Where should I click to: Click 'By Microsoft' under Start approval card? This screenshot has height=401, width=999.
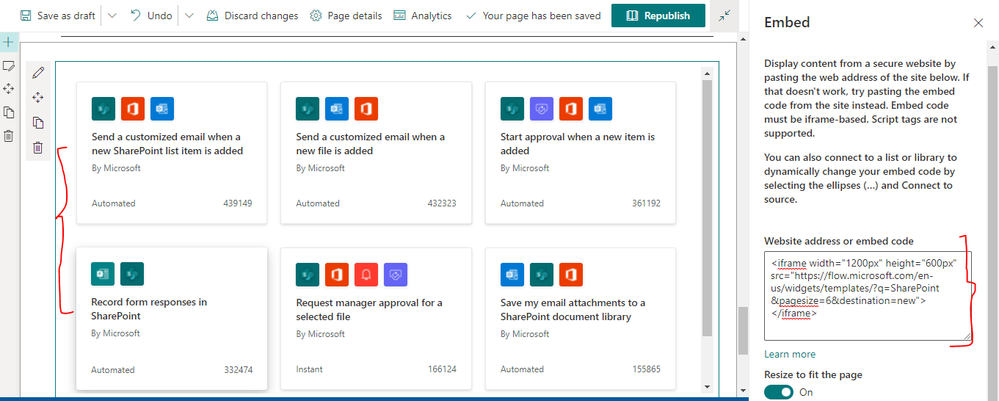[x=524, y=168]
